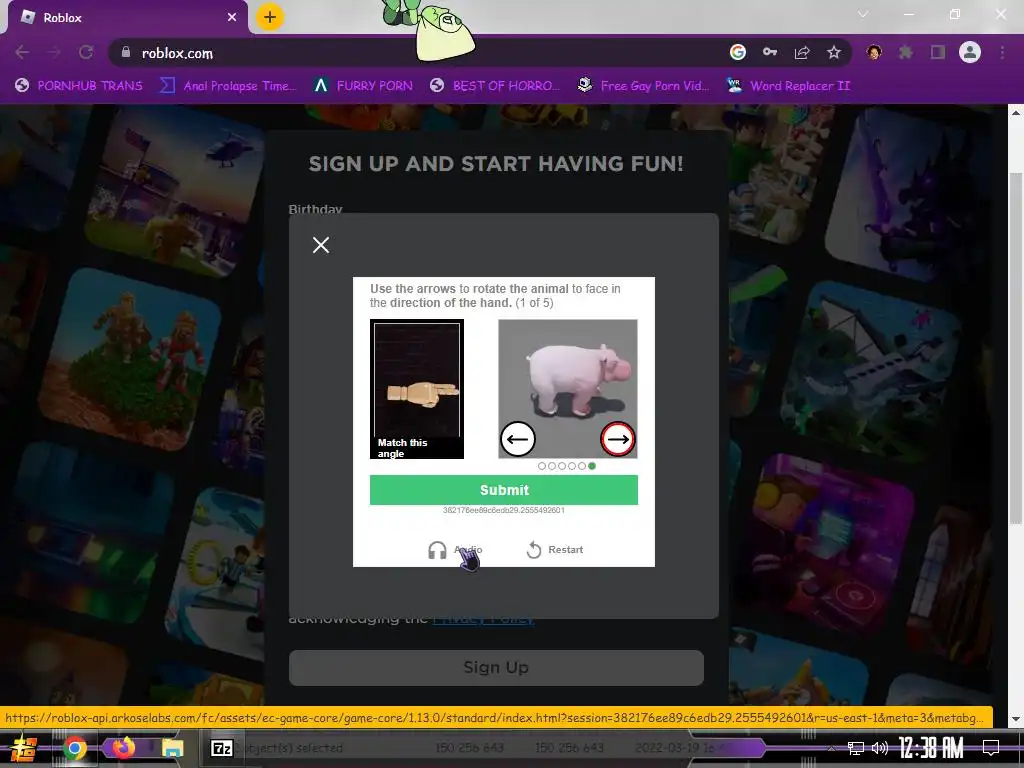This screenshot has width=1024, height=768.
Task: Open File Explorer from the taskbar
Action: pos(172,748)
